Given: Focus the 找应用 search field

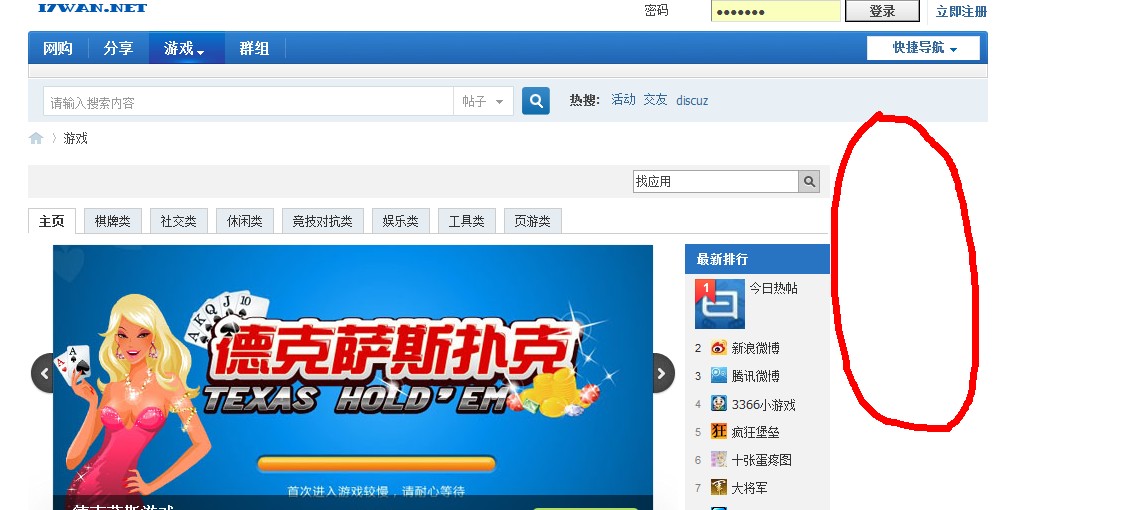Looking at the screenshot, I should pos(716,182).
